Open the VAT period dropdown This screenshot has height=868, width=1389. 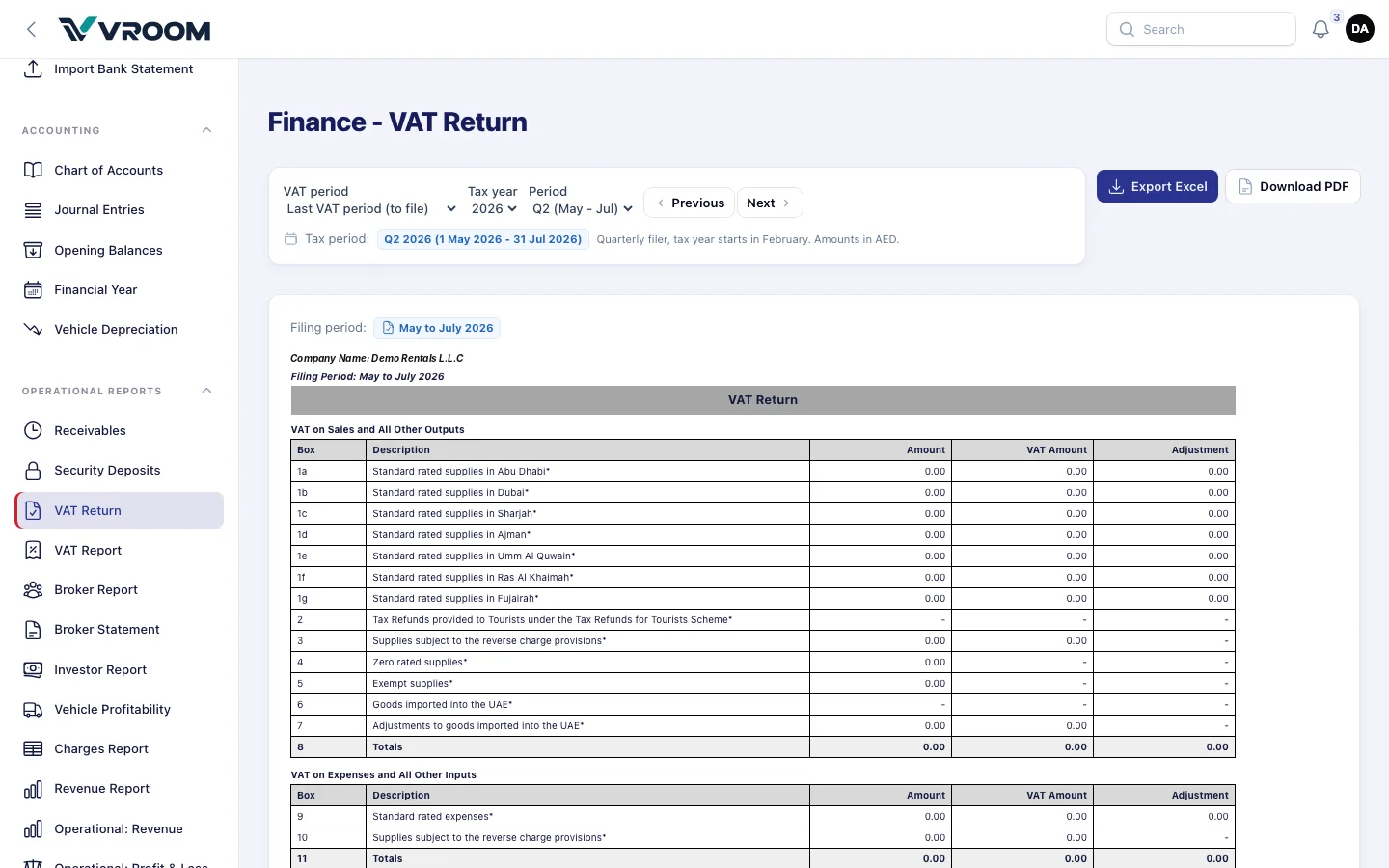[x=370, y=208]
